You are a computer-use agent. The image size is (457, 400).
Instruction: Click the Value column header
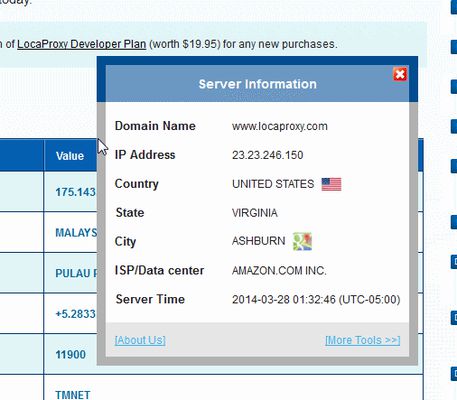(70, 156)
